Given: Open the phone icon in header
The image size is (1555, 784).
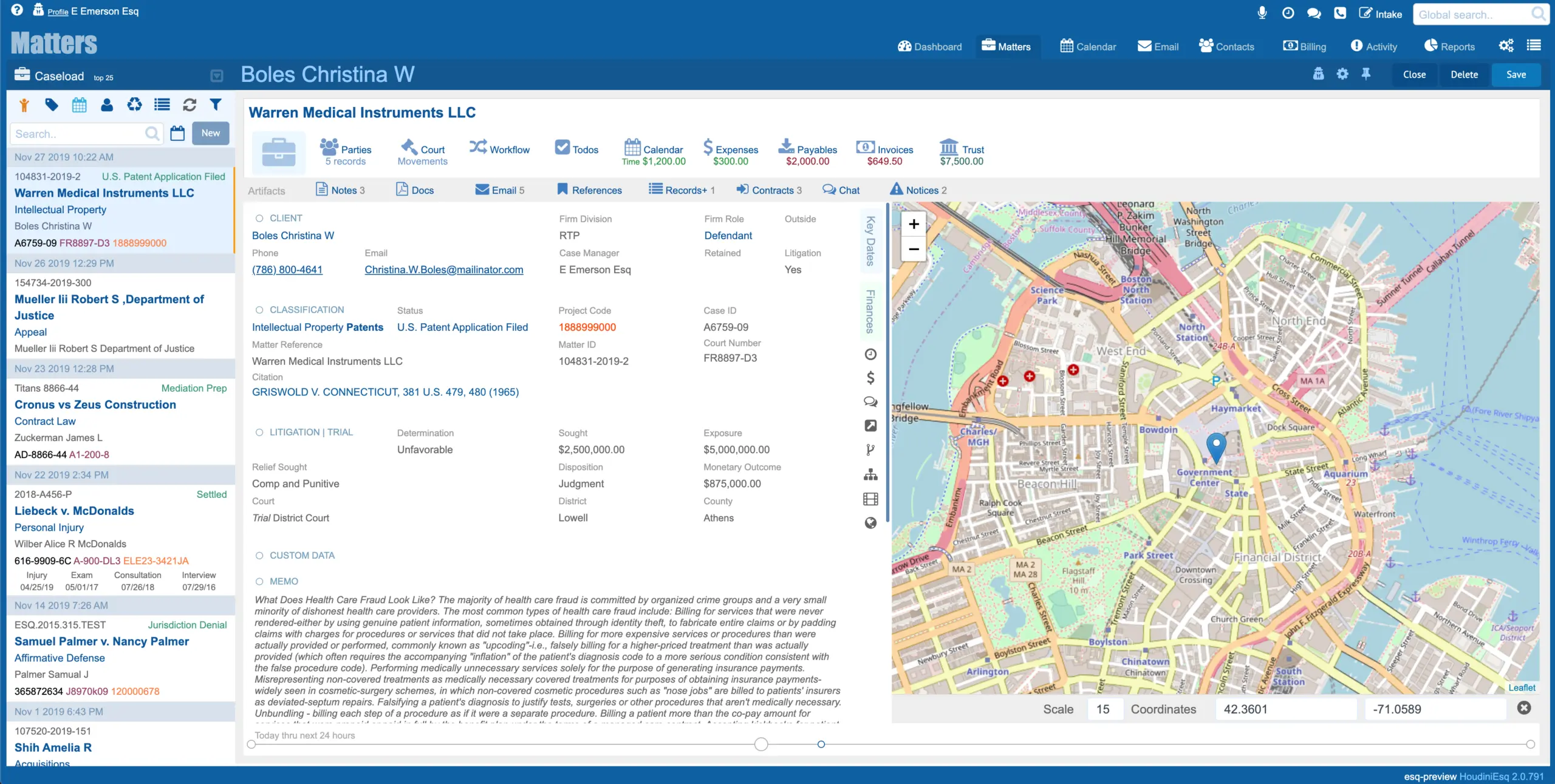Looking at the screenshot, I should (1339, 13).
